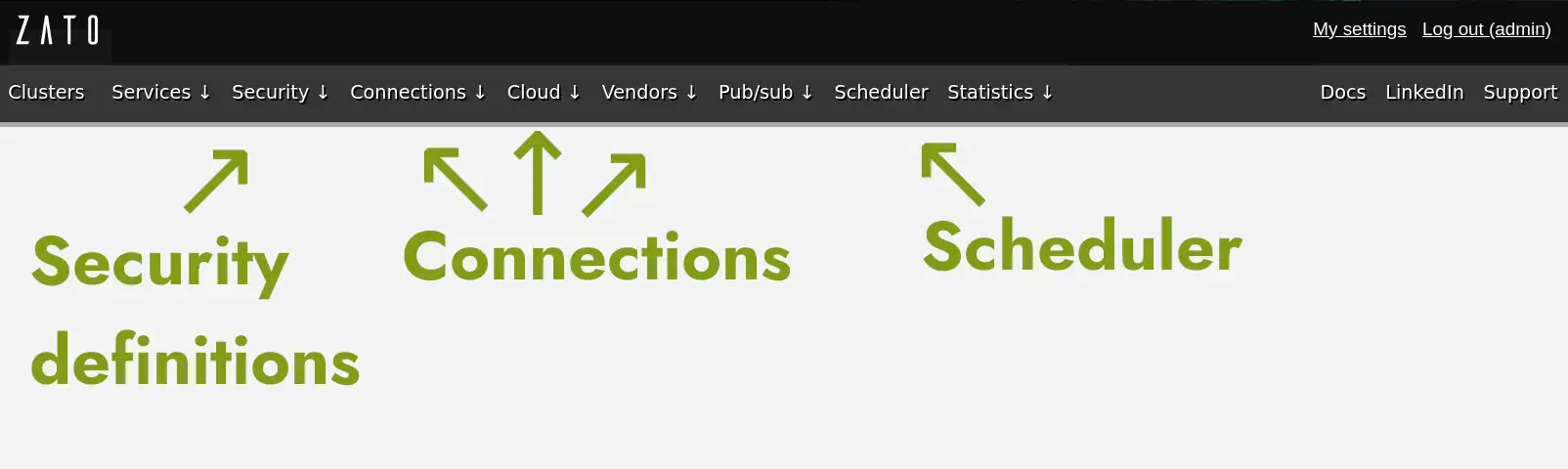Image resolution: width=1568 pixels, height=469 pixels.
Task: Open the Support link
Action: (x=1519, y=93)
